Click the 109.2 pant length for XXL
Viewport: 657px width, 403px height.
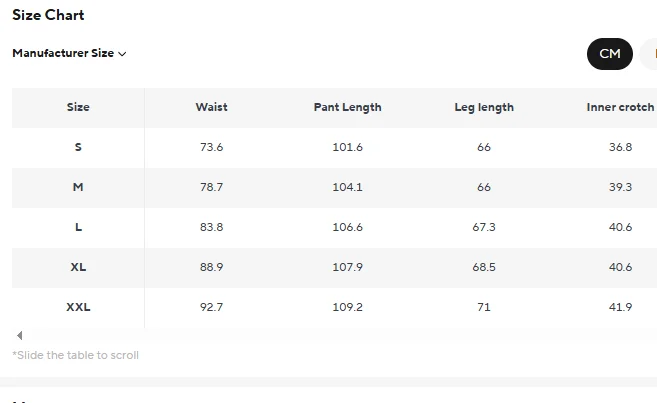(x=347, y=307)
